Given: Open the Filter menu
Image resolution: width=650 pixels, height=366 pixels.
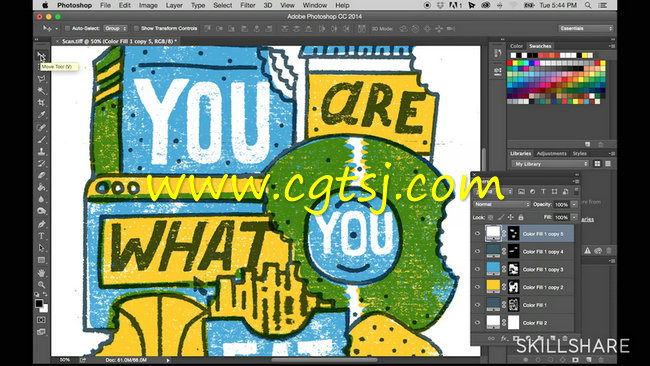Looking at the screenshot, I should click(247, 5).
